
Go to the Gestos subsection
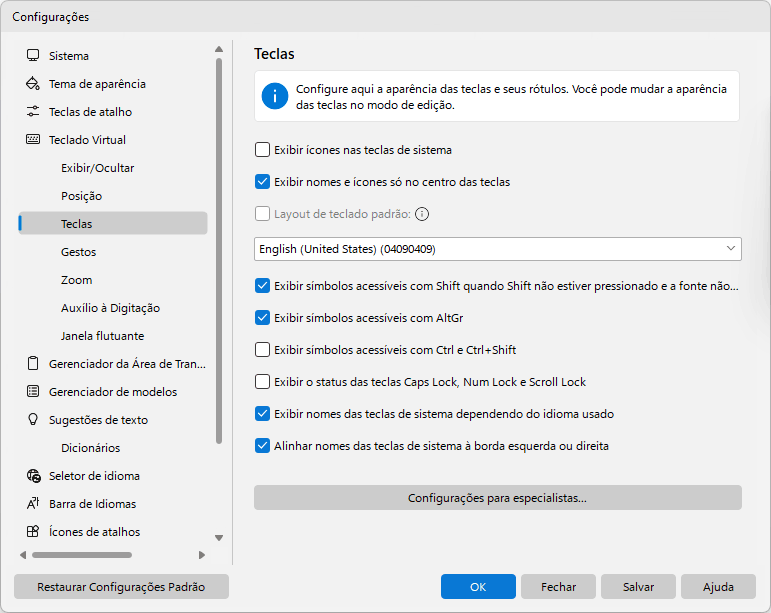tap(113, 252)
